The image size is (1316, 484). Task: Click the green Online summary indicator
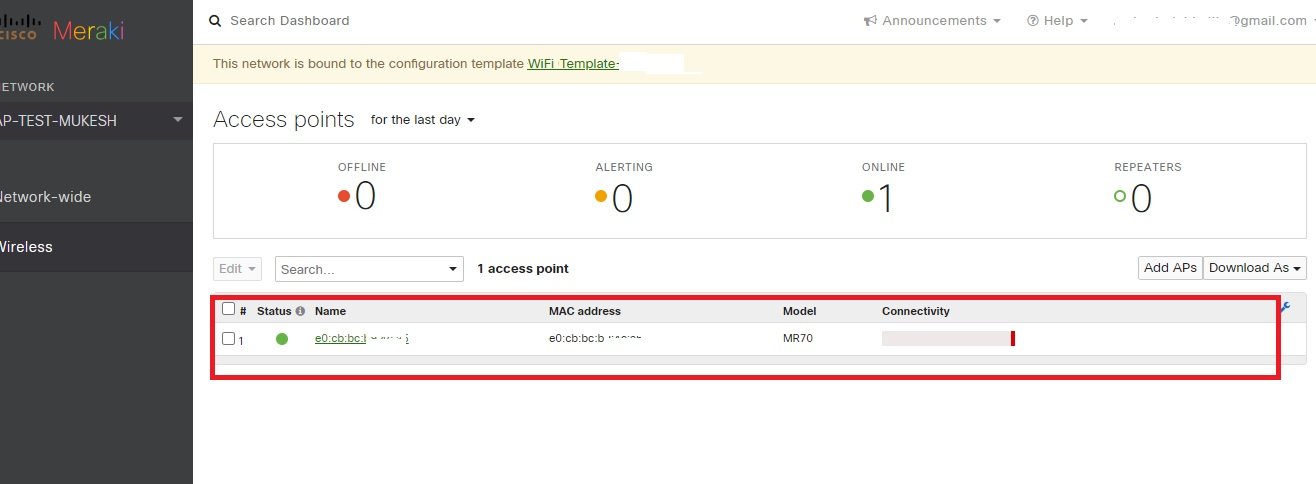click(x=868, y=196)
